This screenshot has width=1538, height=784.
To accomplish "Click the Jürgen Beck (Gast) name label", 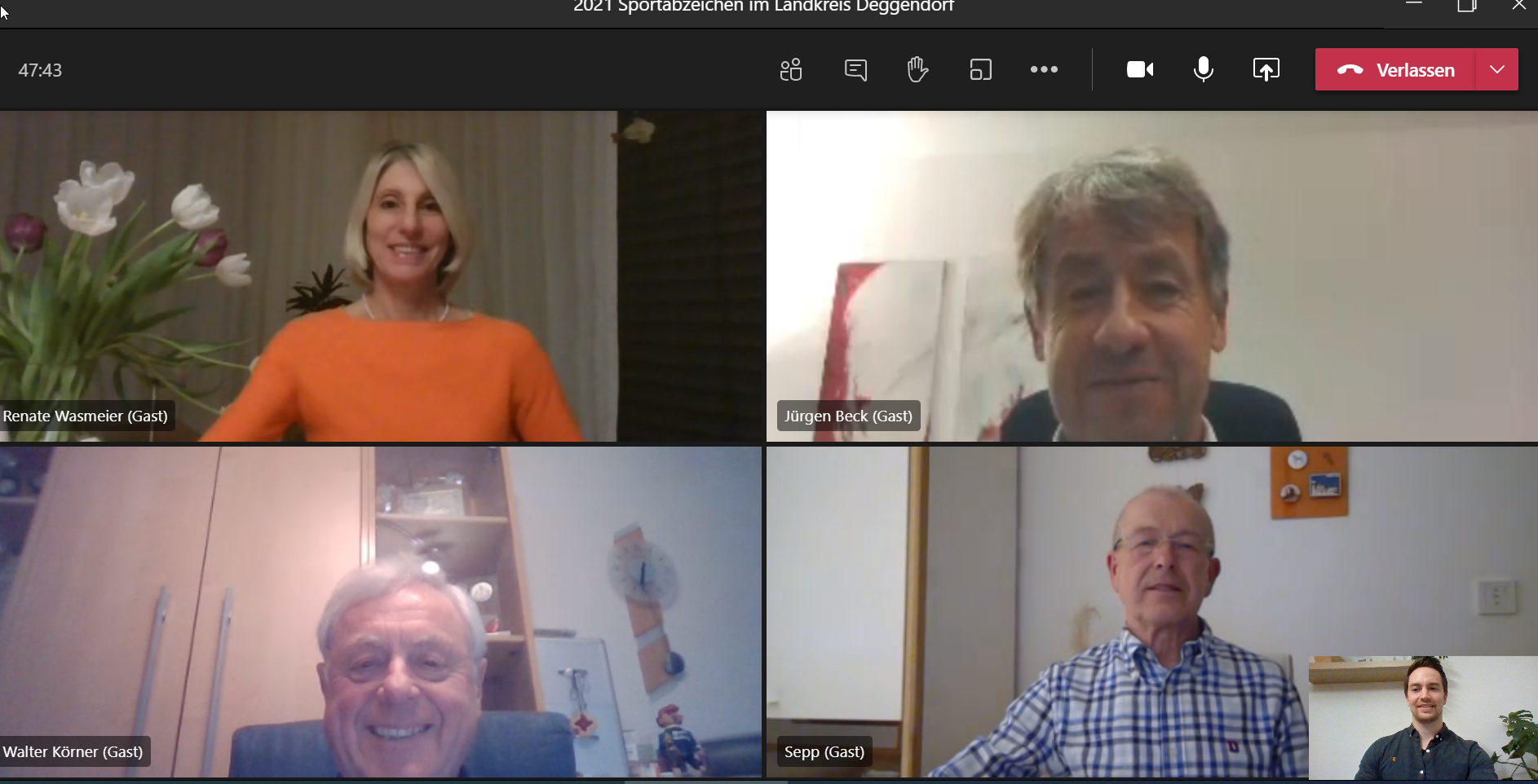I will click(x=848, y=416).
